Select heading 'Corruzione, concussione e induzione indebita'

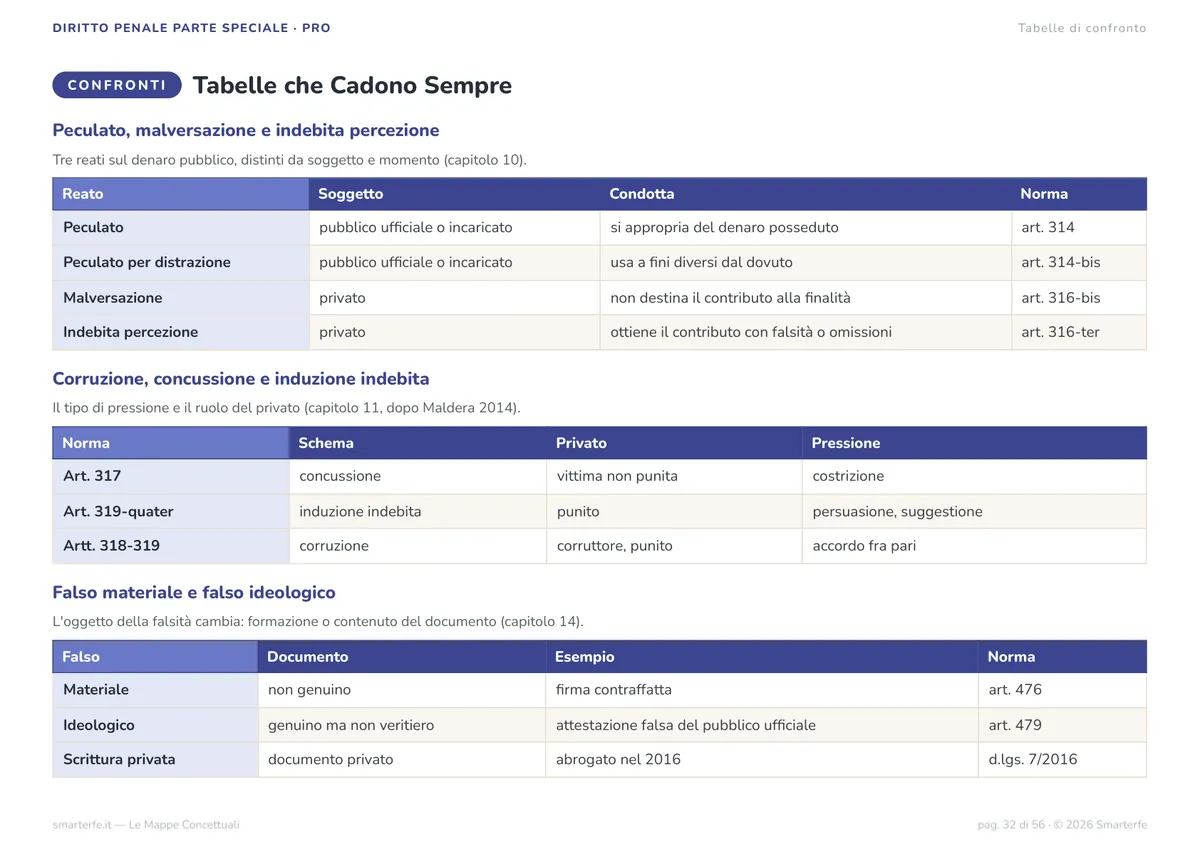[241, 379]
